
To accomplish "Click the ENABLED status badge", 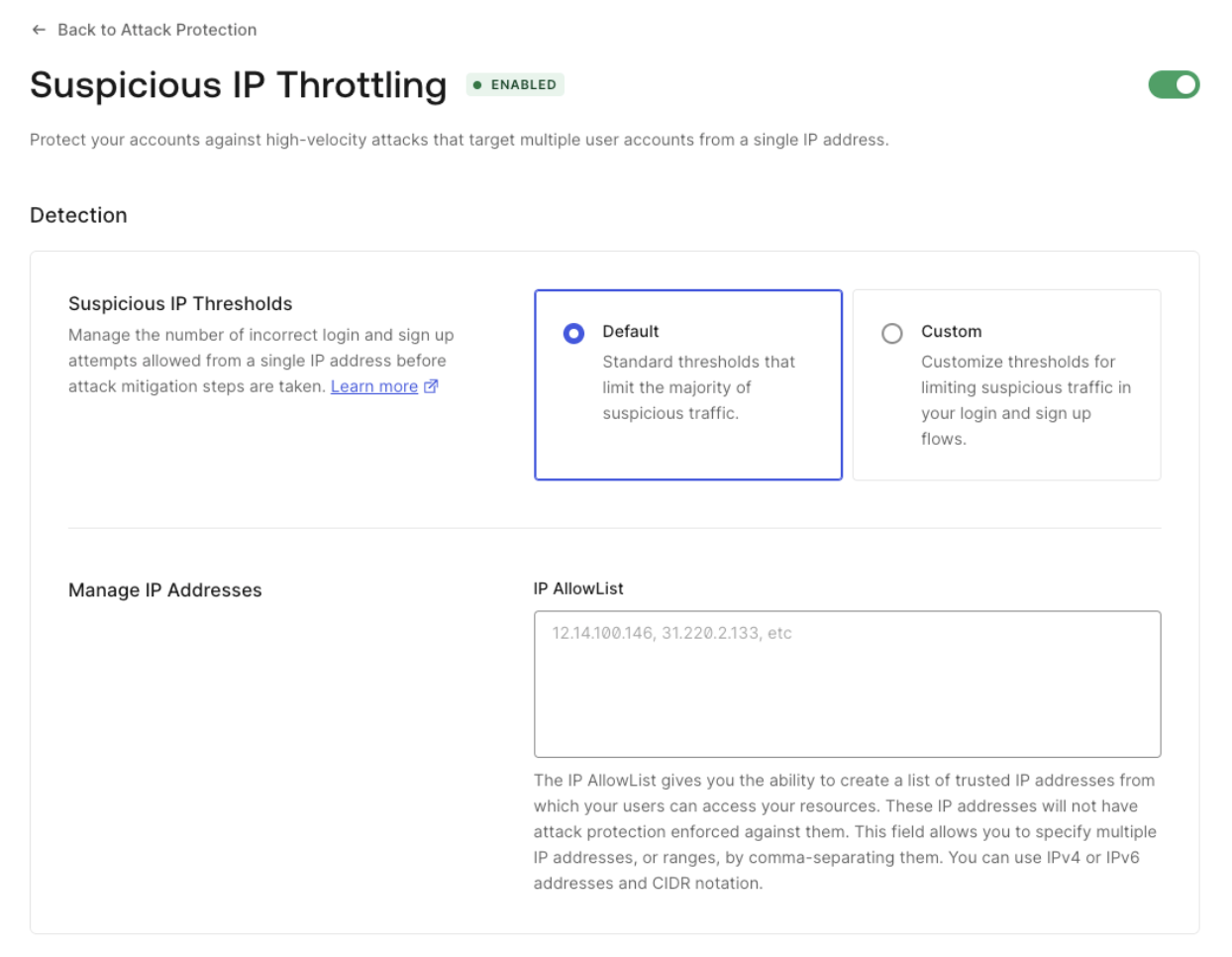I will [x=515, y=85].
